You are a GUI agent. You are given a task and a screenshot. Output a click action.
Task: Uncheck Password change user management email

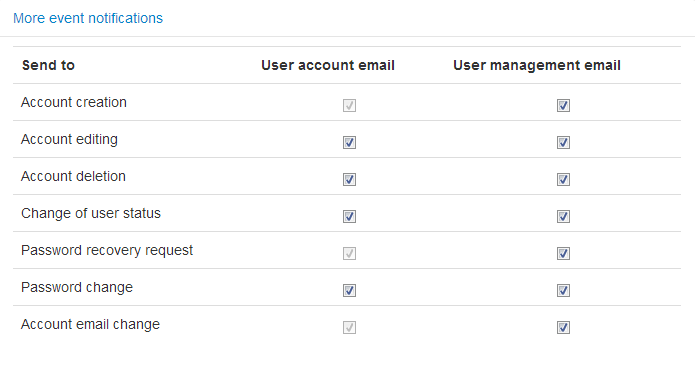[x=563, y=290]
